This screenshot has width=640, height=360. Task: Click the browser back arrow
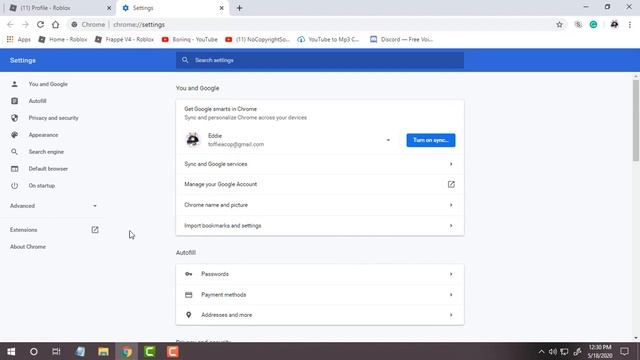point(10,24)
